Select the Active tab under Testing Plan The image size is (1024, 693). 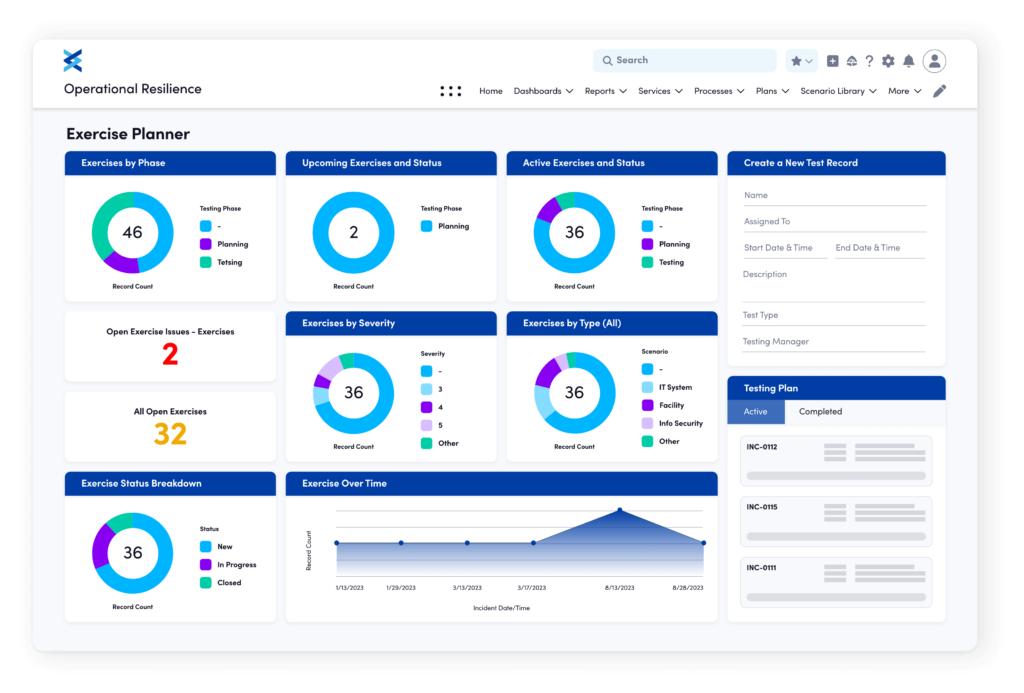(756, 411)
